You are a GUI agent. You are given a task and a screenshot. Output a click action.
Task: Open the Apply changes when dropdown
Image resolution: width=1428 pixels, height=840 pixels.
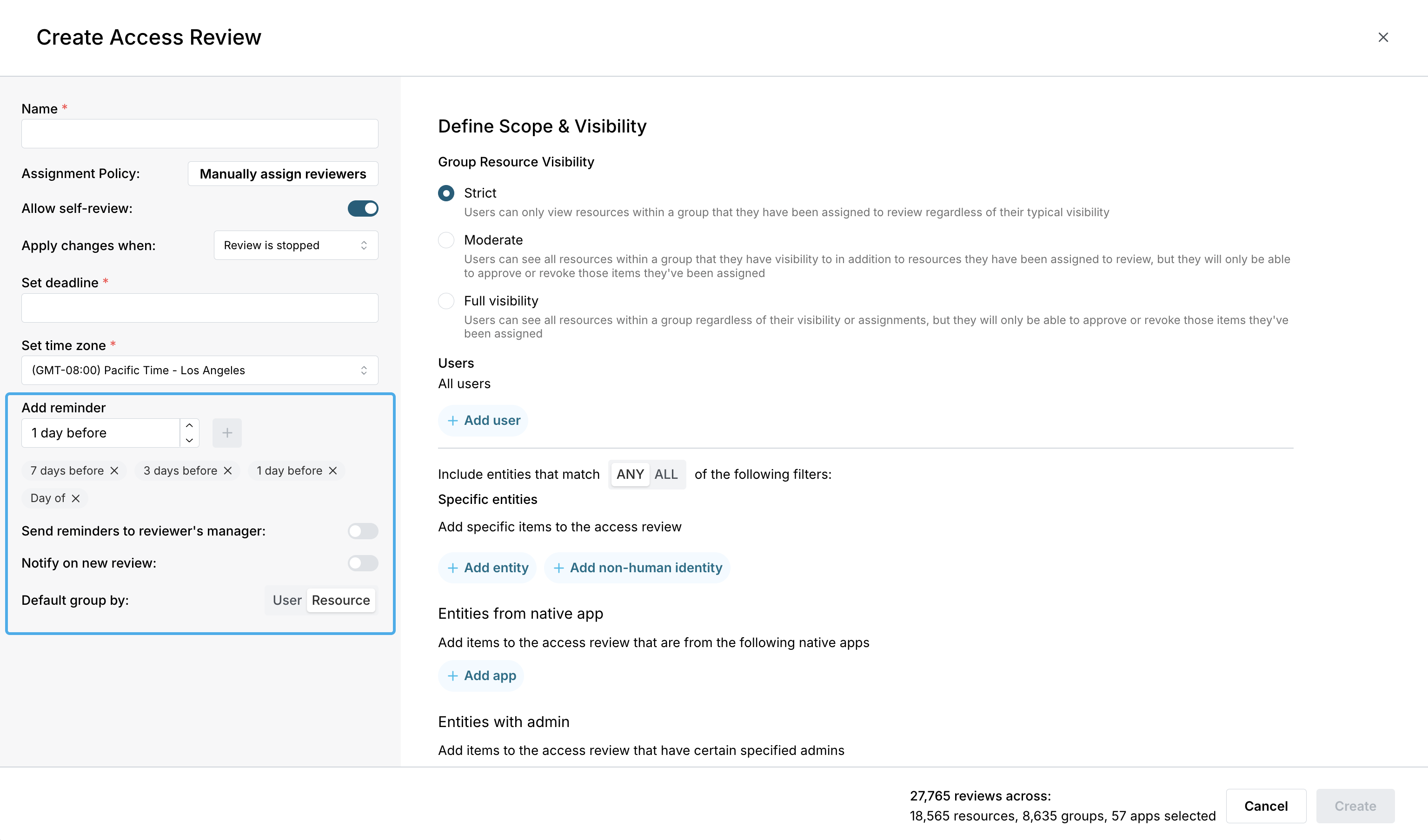(x=296, y=245)
